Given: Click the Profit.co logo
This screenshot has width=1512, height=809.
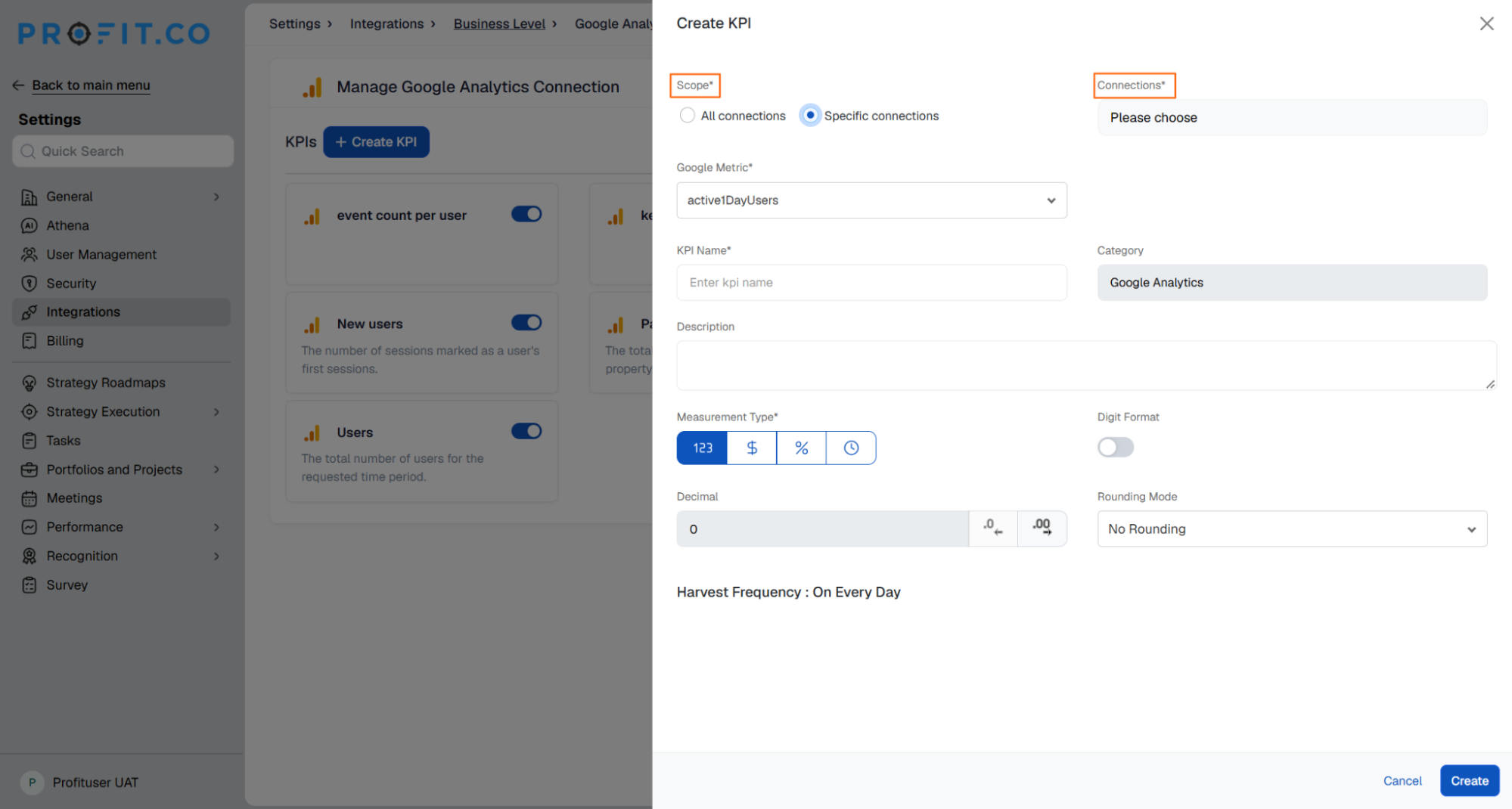Looking at the screenshot, I should [x=113, y=33].
